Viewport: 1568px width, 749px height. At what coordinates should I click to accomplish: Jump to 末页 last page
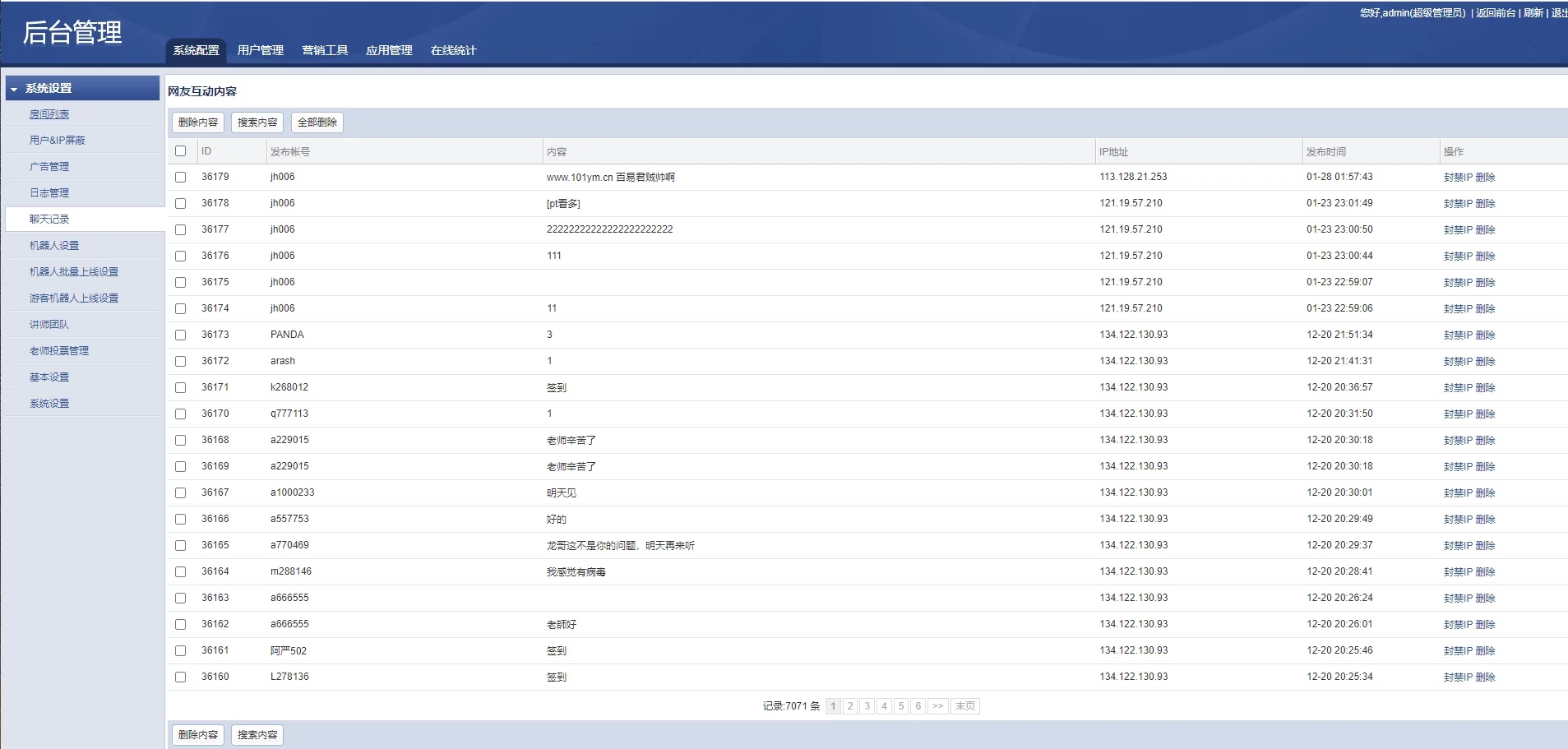(x=965, y=706)
